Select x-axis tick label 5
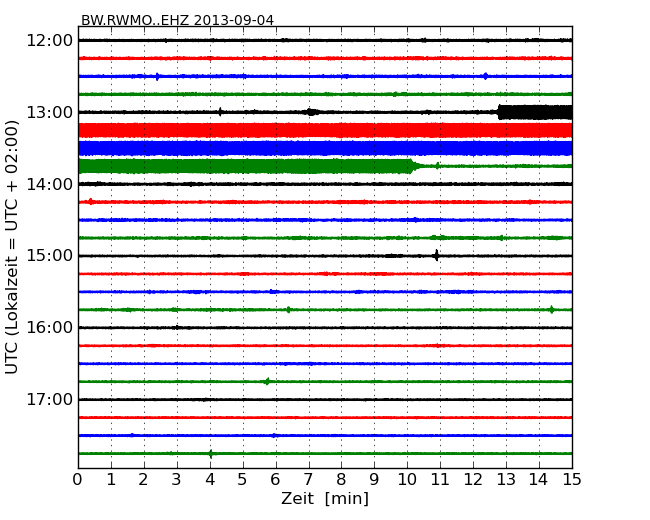This screenshot has height=520, width=650. pos(243,480)
